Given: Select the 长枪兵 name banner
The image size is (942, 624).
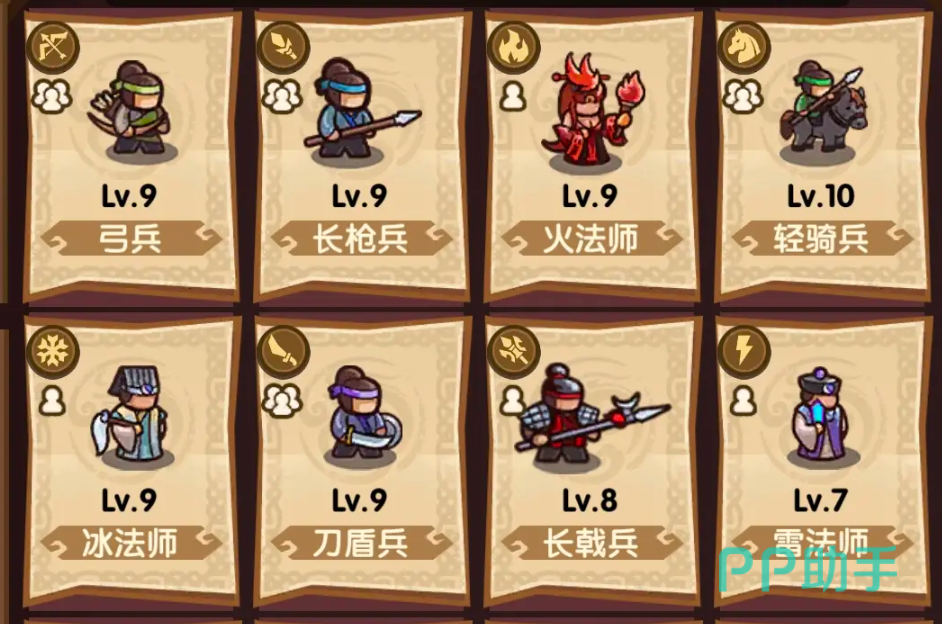Looking at the screenshot, I should click(x=360, y=238).
